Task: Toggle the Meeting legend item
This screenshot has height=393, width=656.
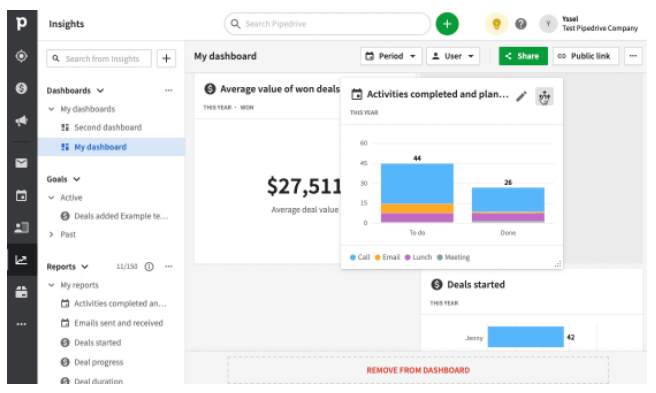Action: pos(454,257)
